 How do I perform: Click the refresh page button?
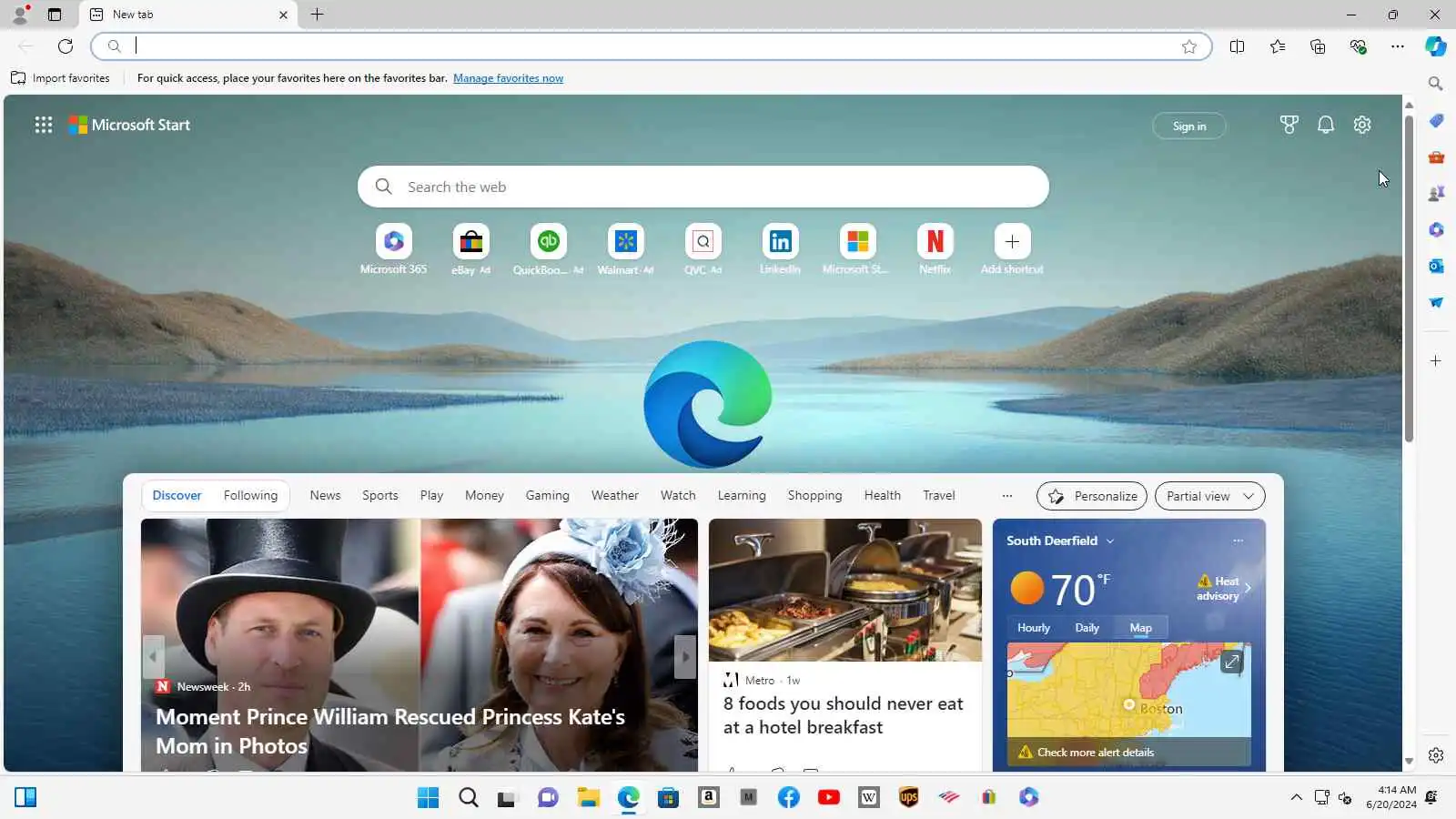(66, 46)
